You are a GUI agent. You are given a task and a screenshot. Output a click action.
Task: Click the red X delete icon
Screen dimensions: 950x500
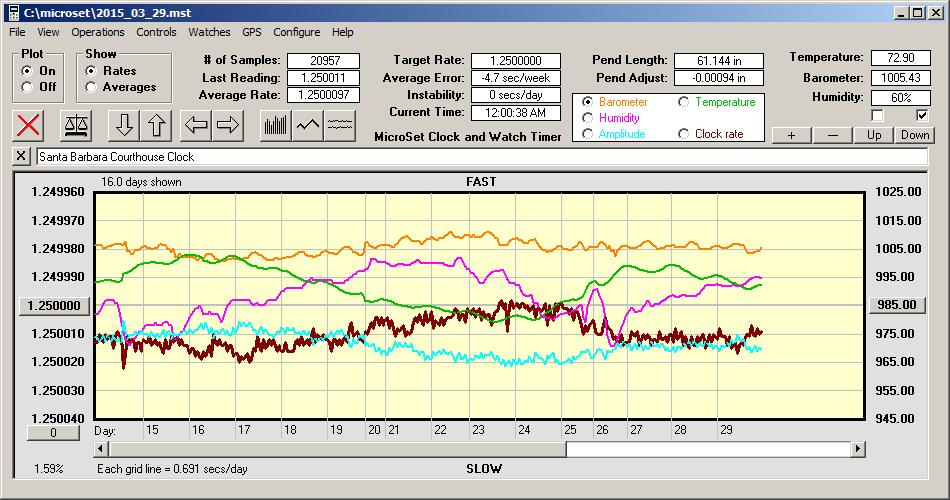pos(28,125)
